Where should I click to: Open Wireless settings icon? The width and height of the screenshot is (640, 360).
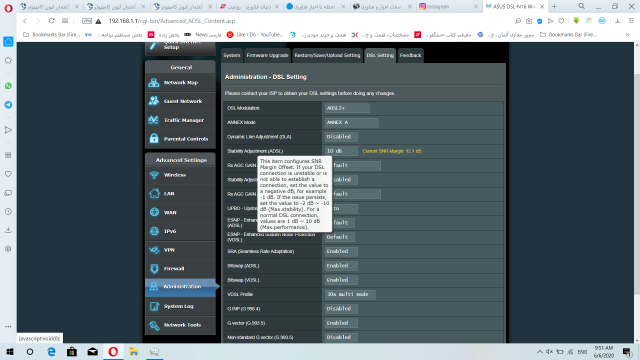pyautogui.click(x=154, y=175)
